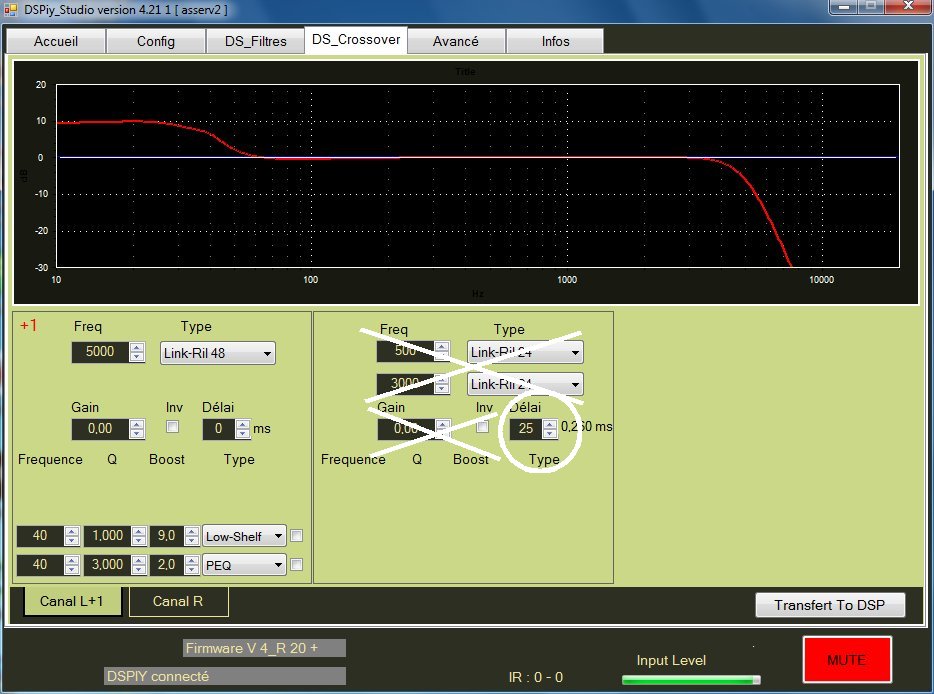Enable the Low-Shelf filter row checkbox
Image resolution: width=934 pixels, height=694 pixels.
coord(296,536)
